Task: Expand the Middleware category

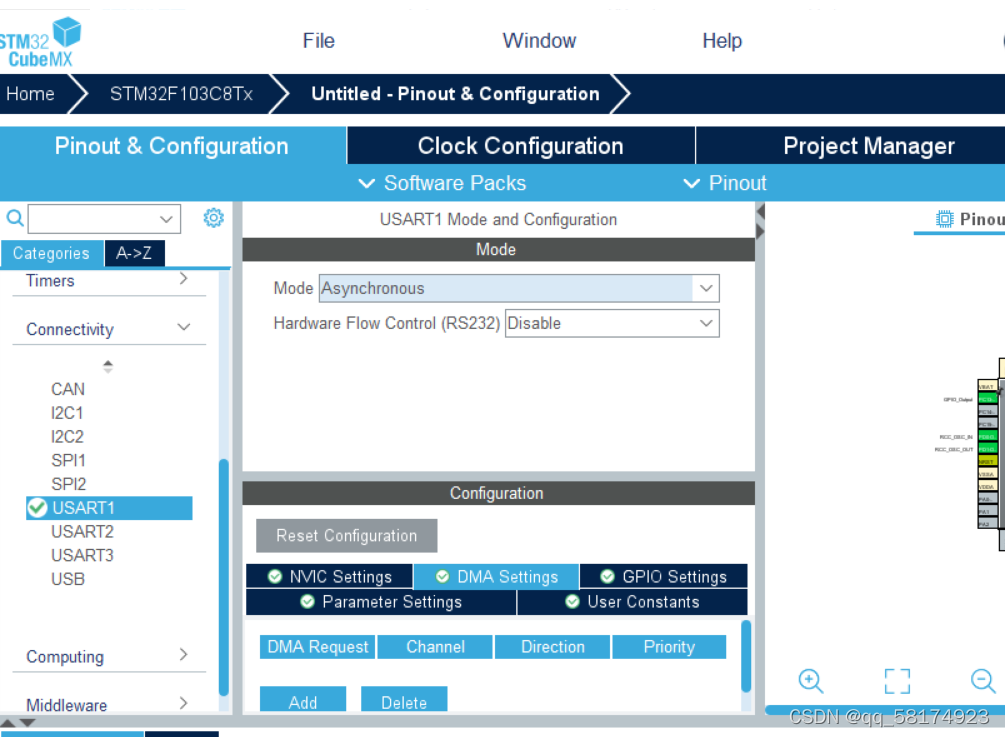Action: click(109, 704)
